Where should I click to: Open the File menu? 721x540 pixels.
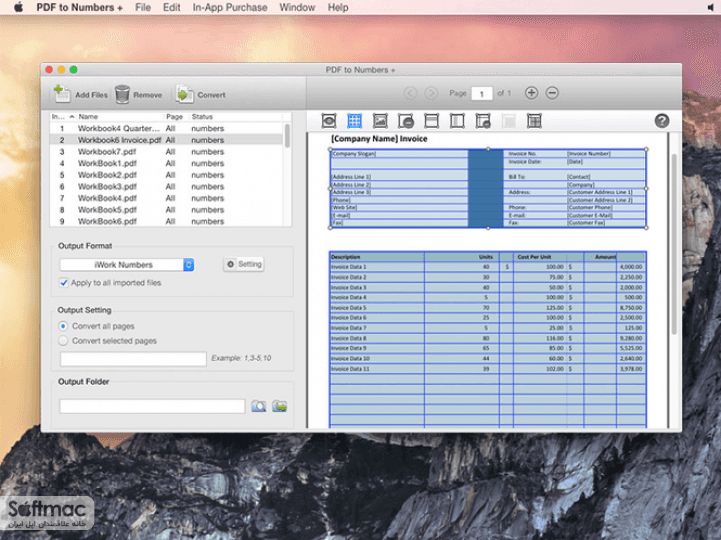click(x=143, y=7)
